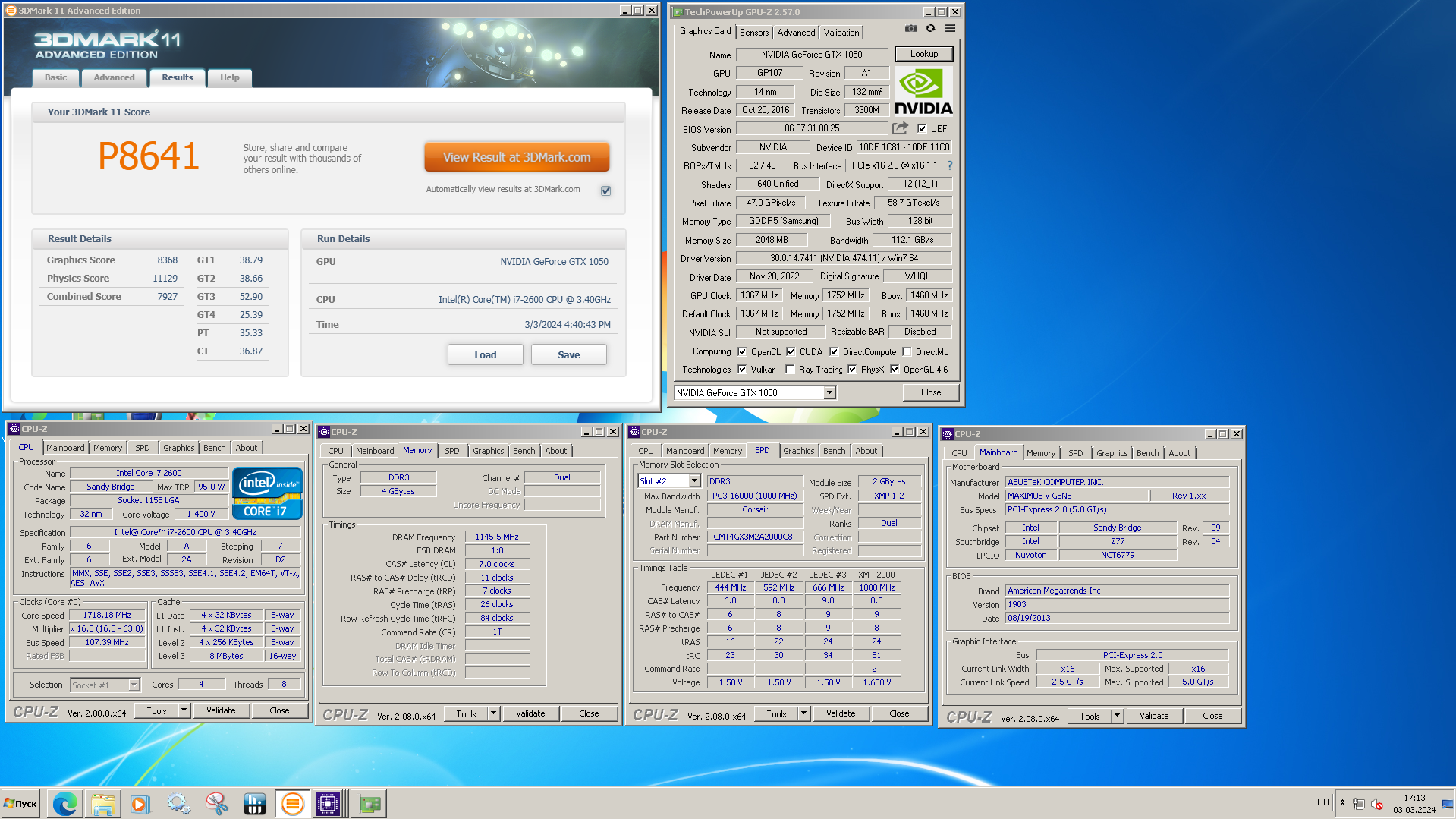1456x819 pixels.
Task: Toggle the DirectML checkbox
Action: pyautogui.click(x=907, y=352)
